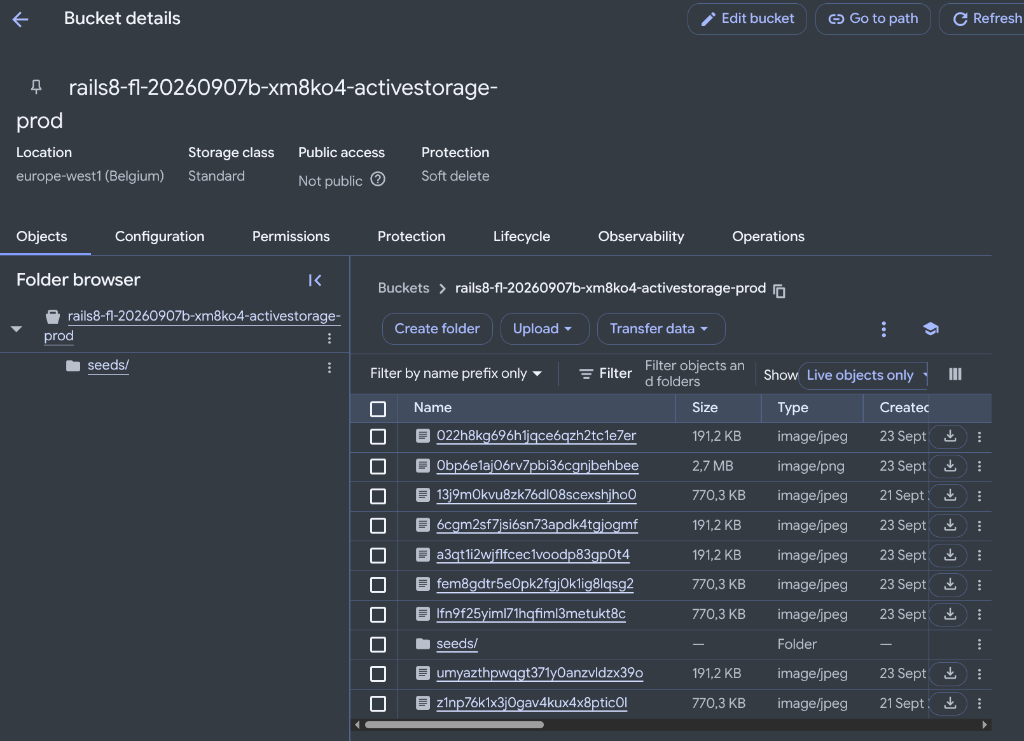This screenshot has height=741, width=1024.
Task: Click the Create folder button
Action: point(437,328)
